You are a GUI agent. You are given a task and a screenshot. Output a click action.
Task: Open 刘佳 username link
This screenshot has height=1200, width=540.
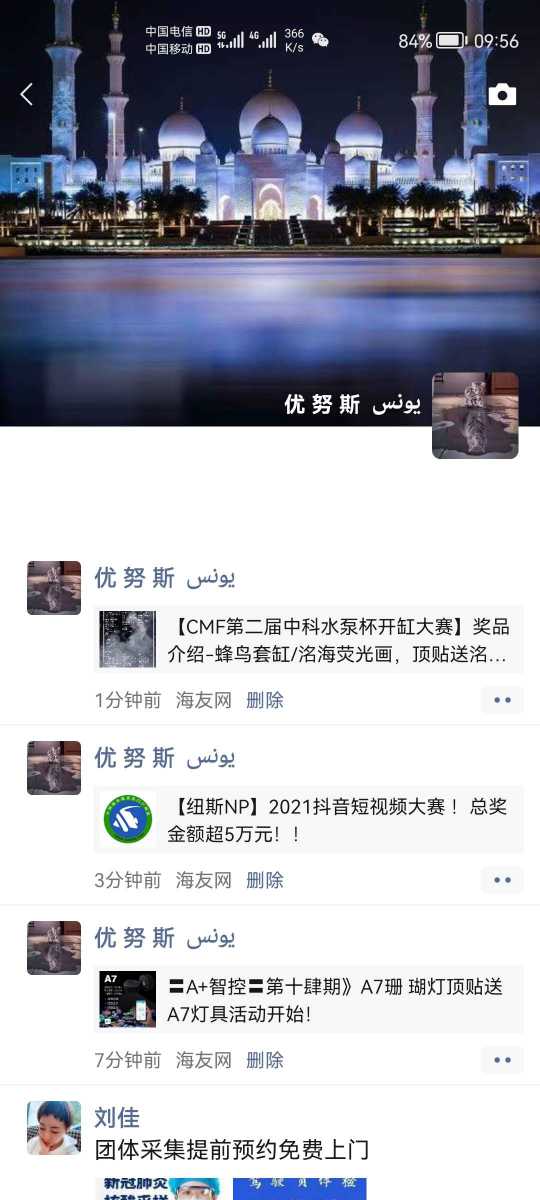click(x=117, y=1118)
